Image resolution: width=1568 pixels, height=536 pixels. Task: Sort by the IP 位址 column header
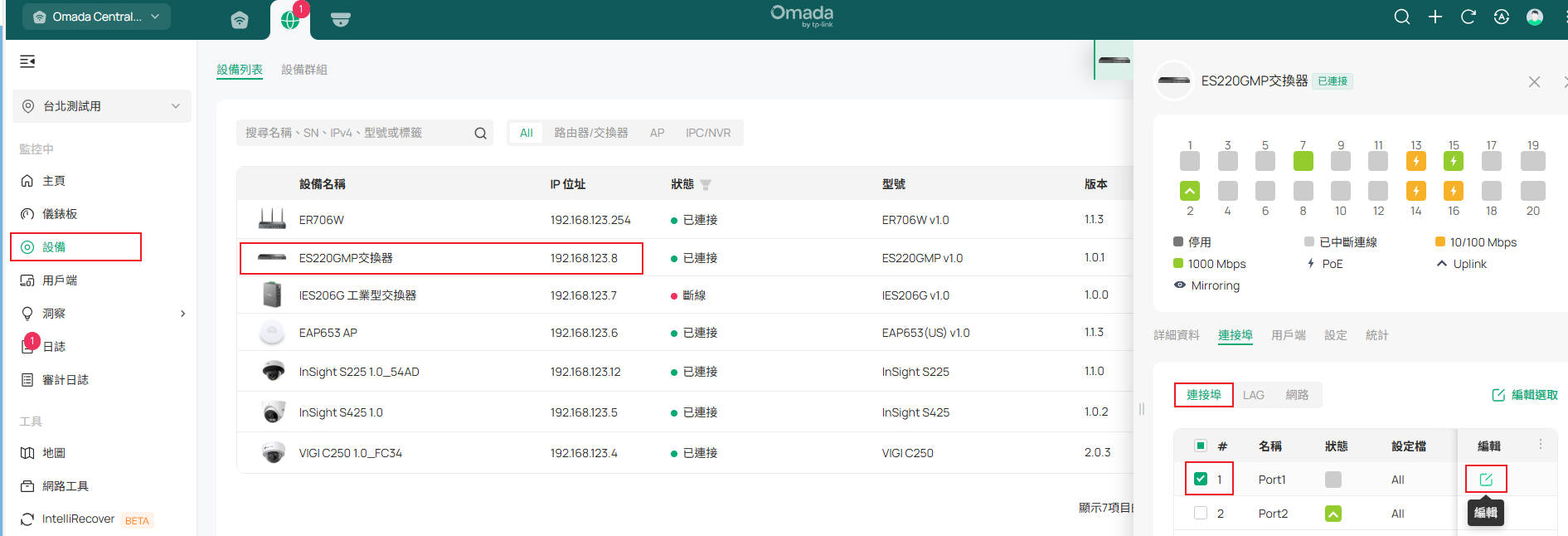click(x=568, y=184)
